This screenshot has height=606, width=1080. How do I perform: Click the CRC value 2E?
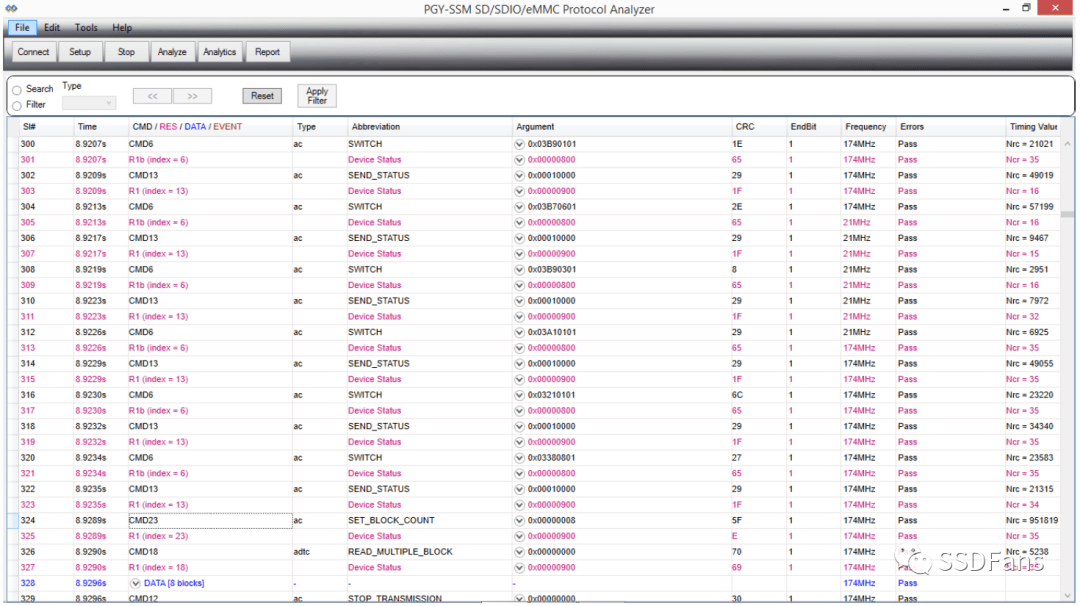(x=737, y=207)
